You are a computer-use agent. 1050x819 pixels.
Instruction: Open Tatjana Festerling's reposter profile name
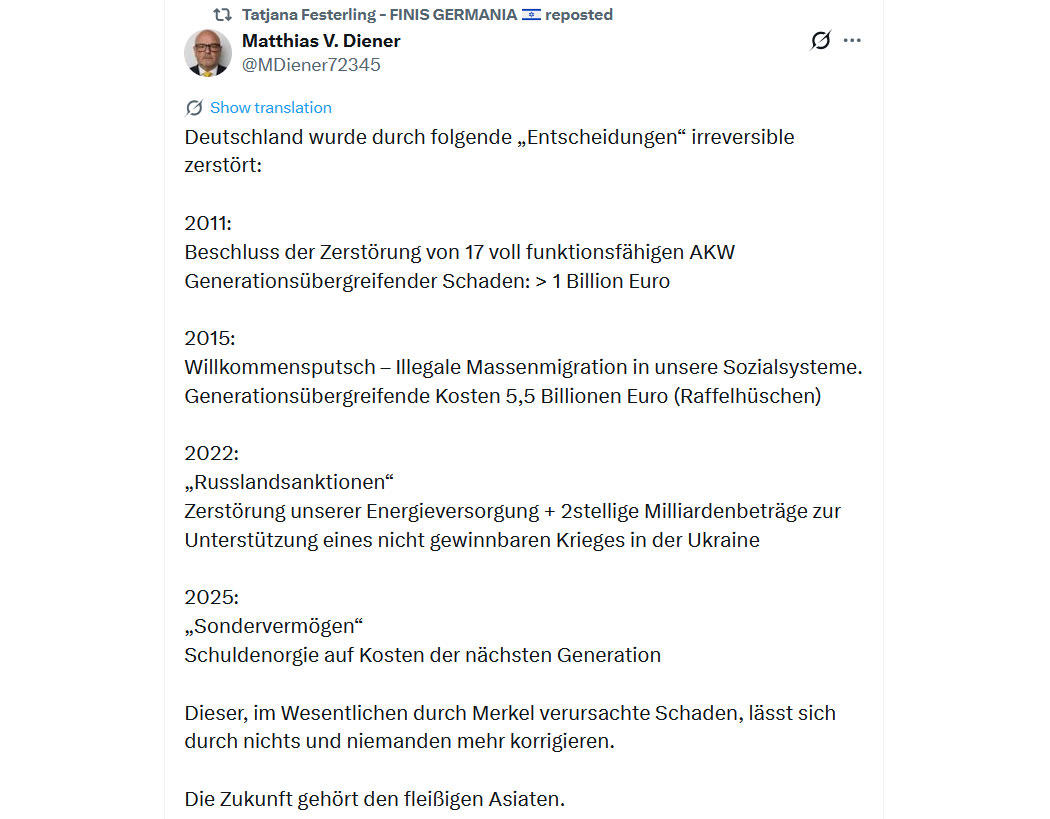point(379,15)
